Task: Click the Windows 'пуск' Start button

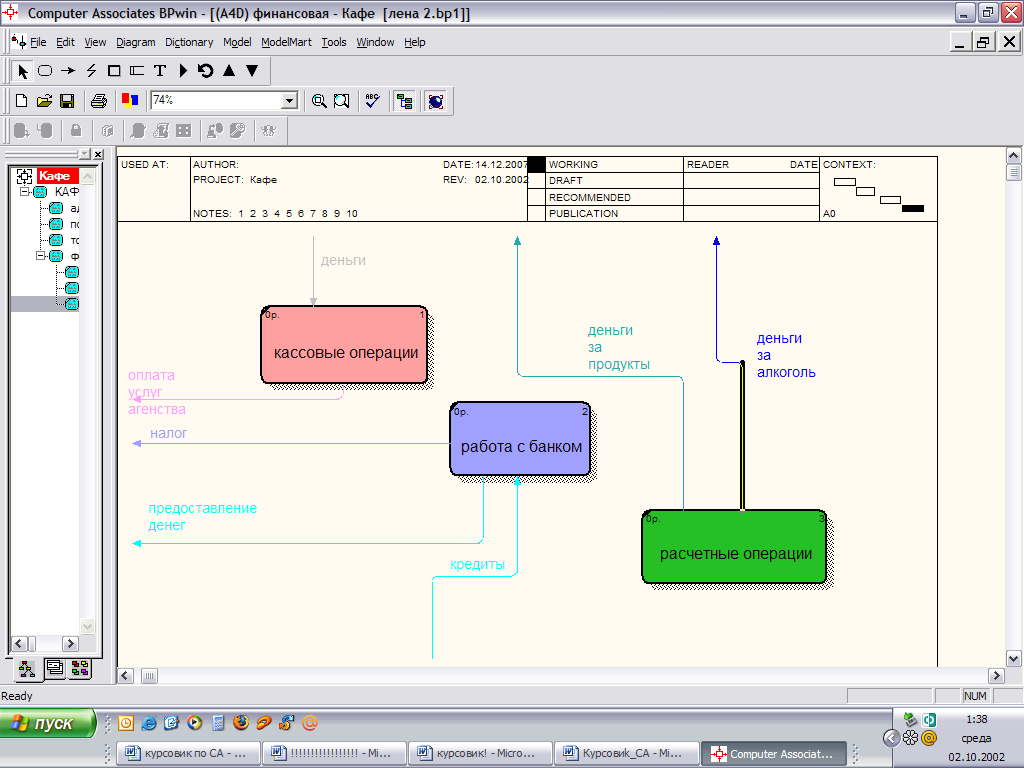Action: (x=48, y=724)
